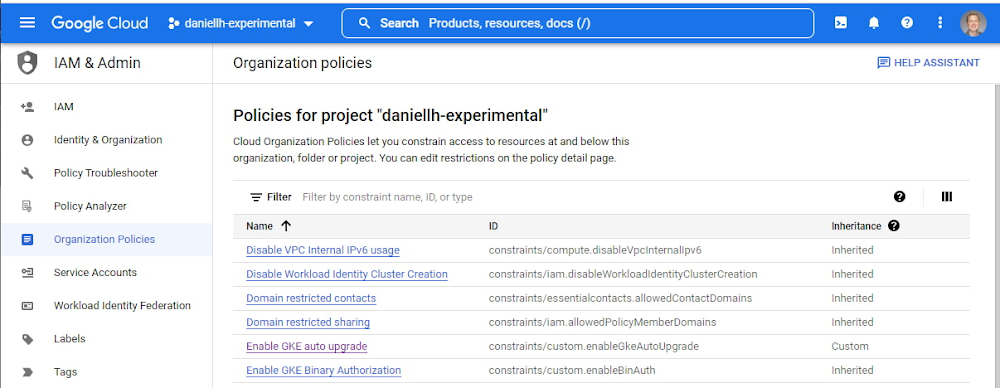
Task: Click the magnifier icon in search bar
Action: pyautogui.click(x=365, y=24)
